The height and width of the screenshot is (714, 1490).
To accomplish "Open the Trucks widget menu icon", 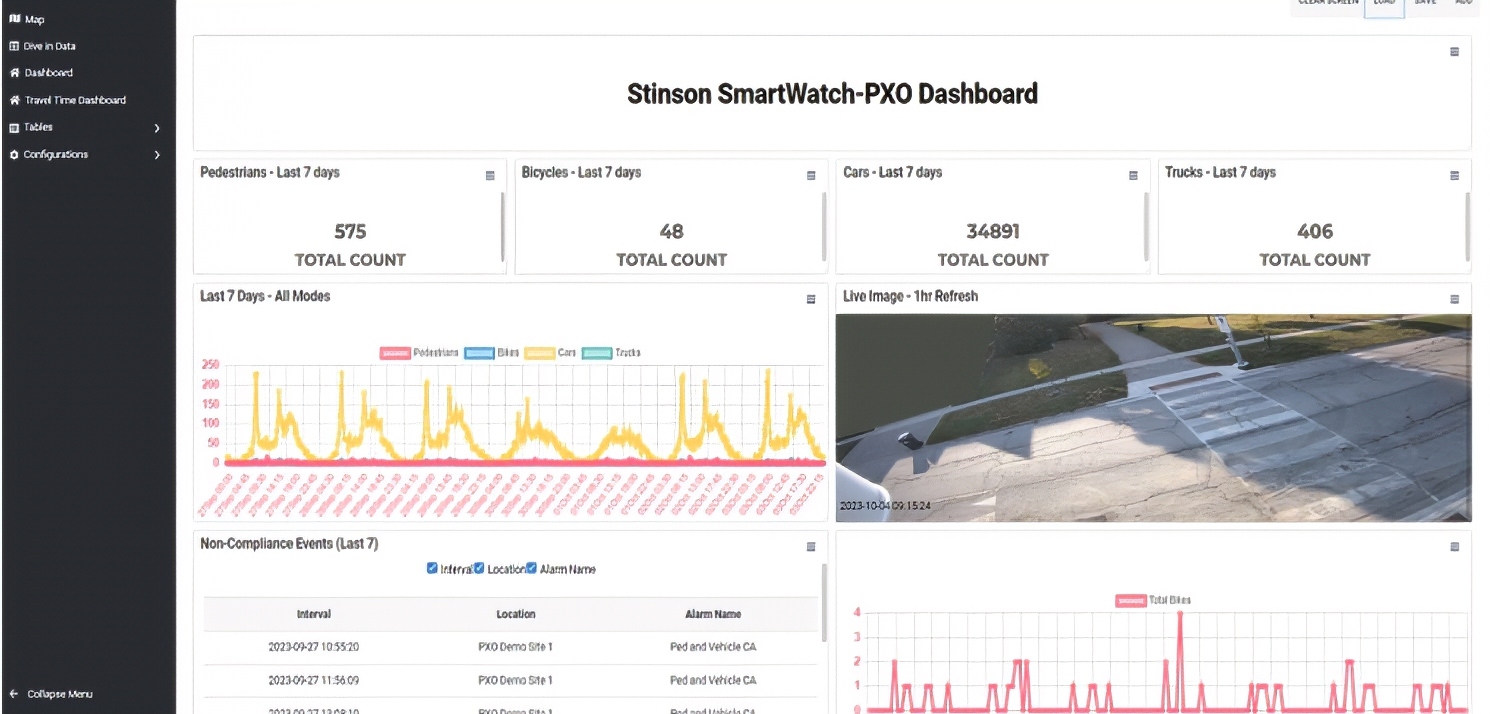I will 1454,176.
